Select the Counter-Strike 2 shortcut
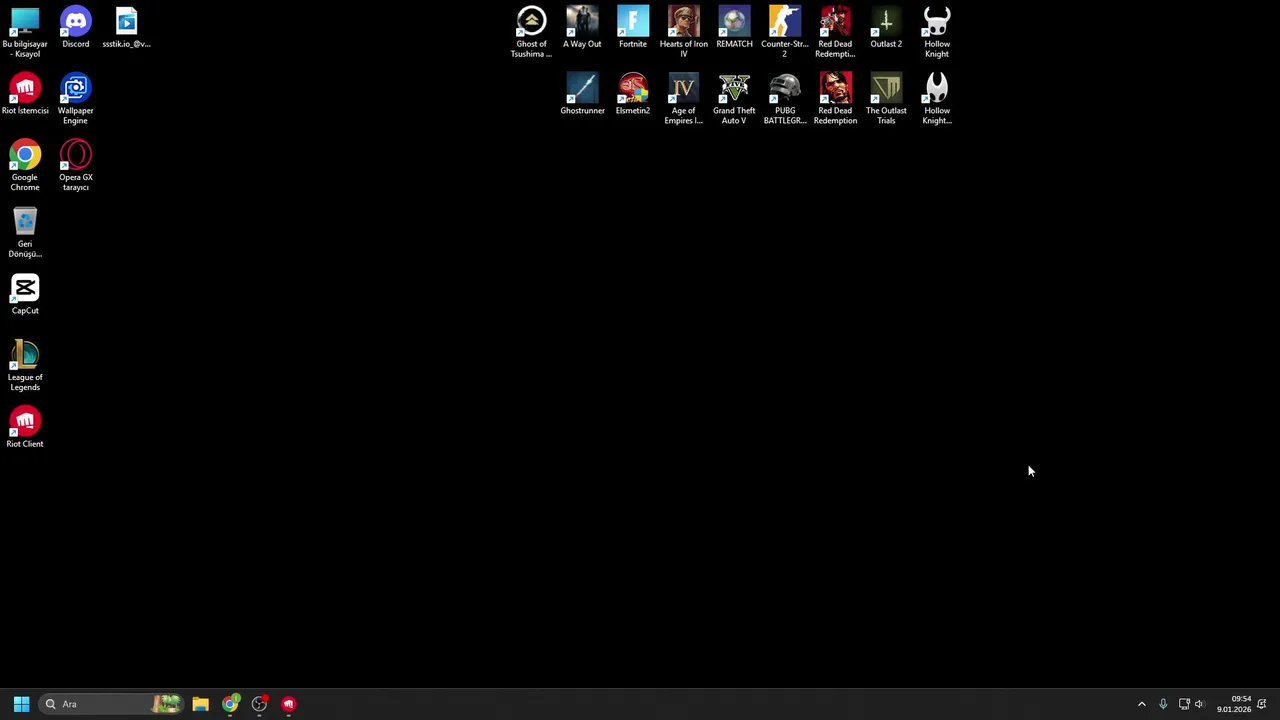Screen dimensions: 1280x720 [x=785, y=32]
